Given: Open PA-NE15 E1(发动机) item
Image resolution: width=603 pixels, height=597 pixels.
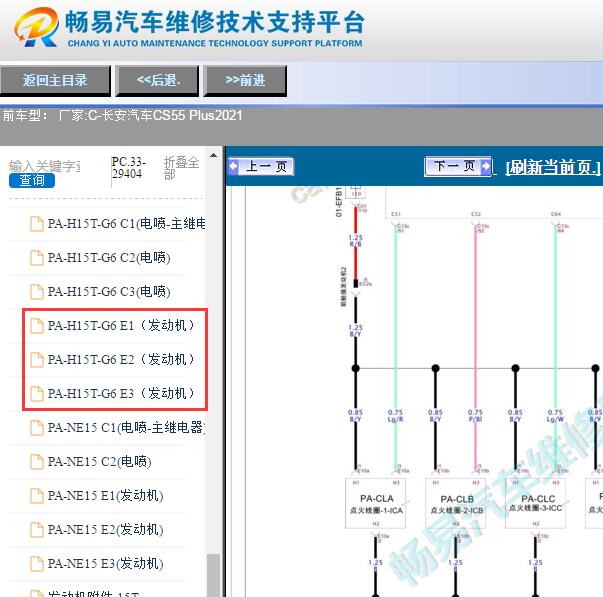Looking at the screenshot, I should pos(105,495).
